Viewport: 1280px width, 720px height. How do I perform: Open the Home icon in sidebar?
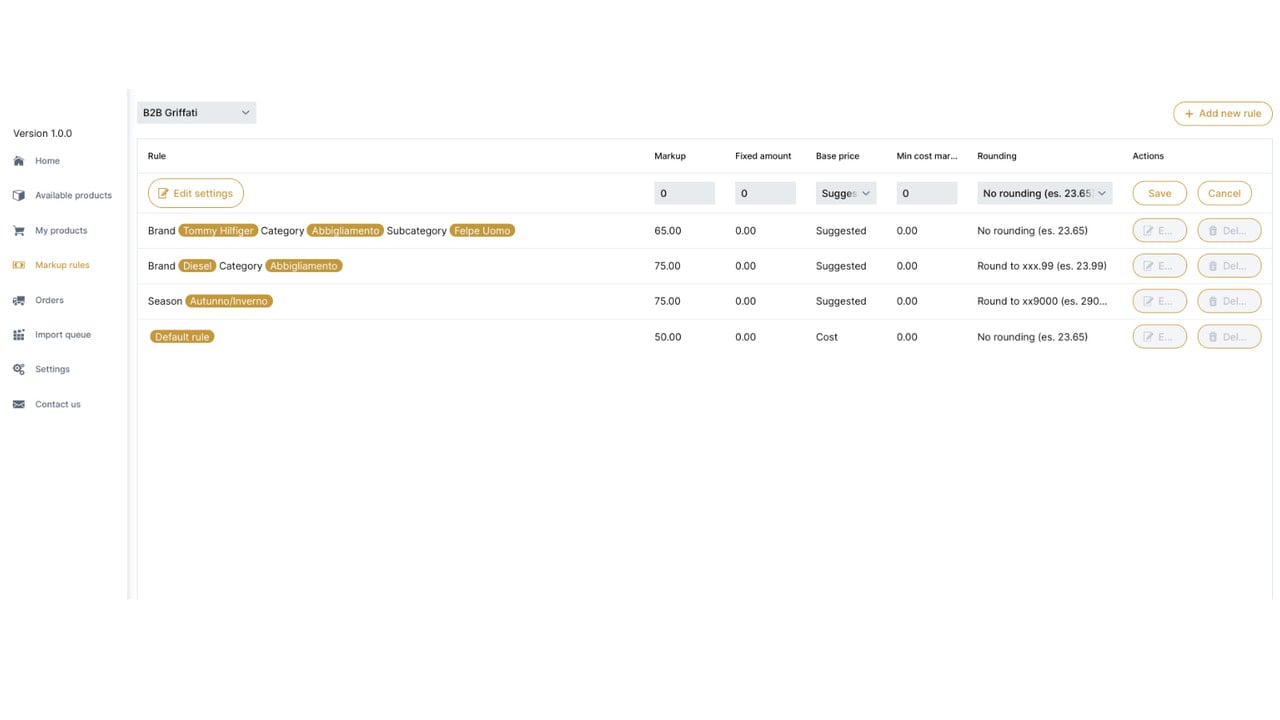pyautogui.click(x=18, y=161)
